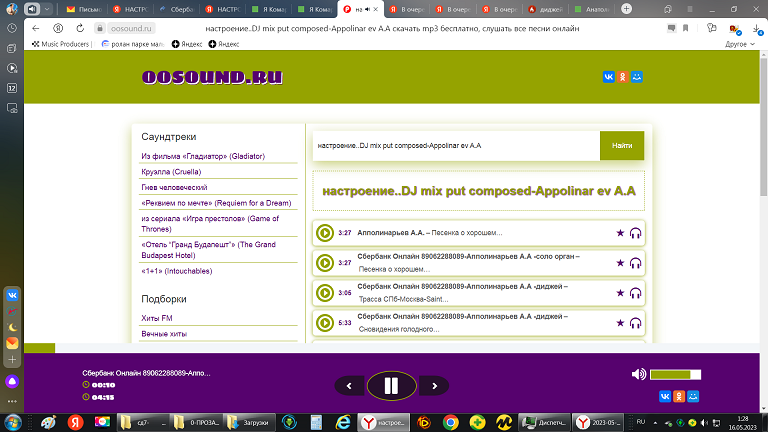The height and width of the screenshot is (432, 768).
Task: Adjust the player volume slider
Action: tap(675, 375)
